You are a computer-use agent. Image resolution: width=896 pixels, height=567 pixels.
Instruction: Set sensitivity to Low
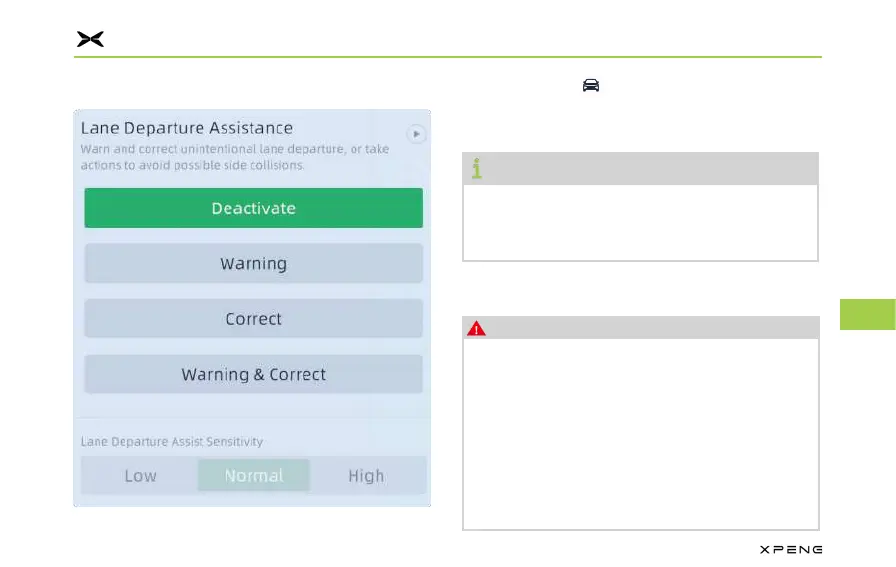(140, 476)
